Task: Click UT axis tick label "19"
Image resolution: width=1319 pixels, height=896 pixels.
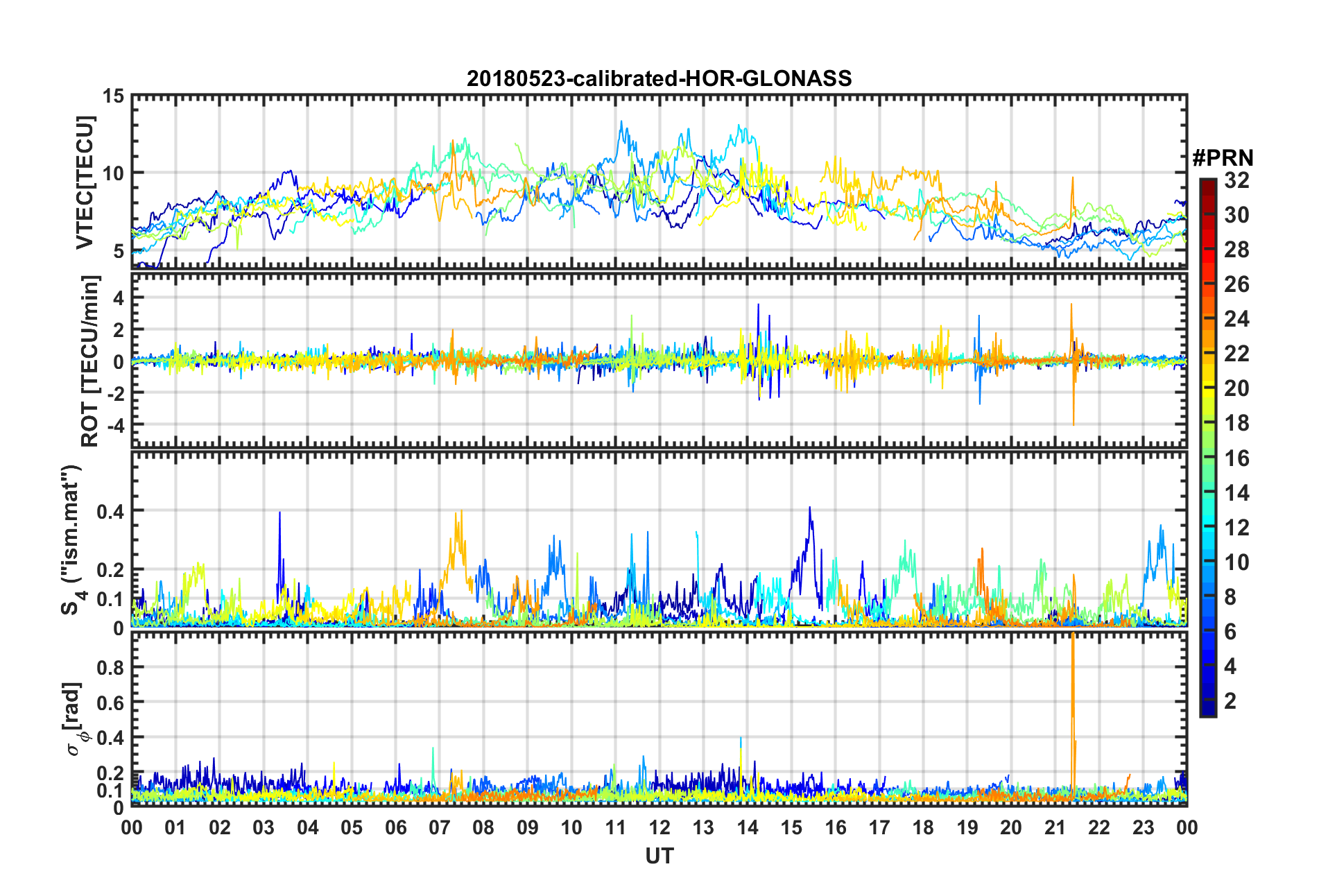Action: (967, 827)
